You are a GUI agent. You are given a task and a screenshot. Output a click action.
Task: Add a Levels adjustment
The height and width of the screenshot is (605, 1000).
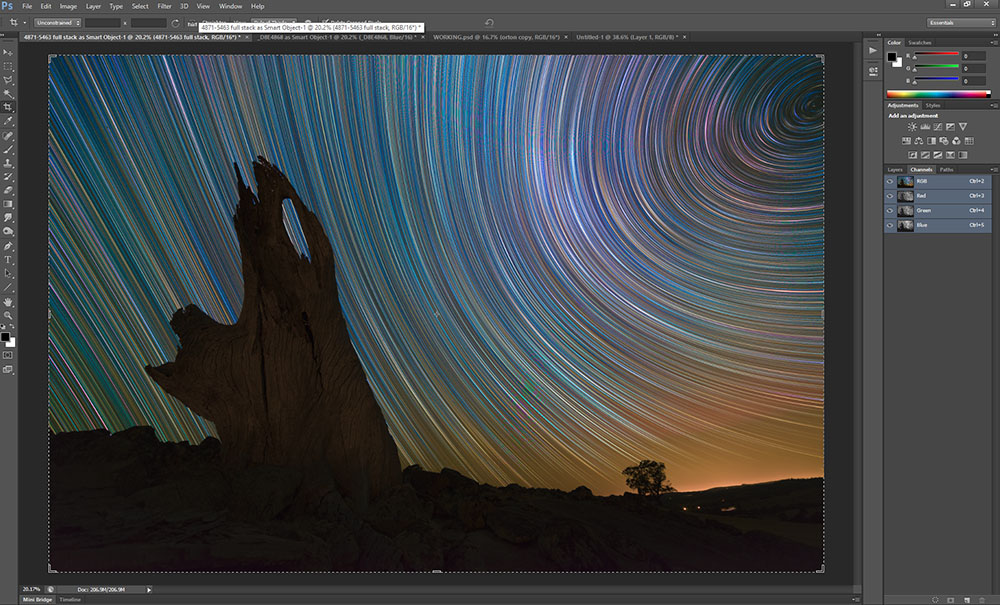pos(925,127)
